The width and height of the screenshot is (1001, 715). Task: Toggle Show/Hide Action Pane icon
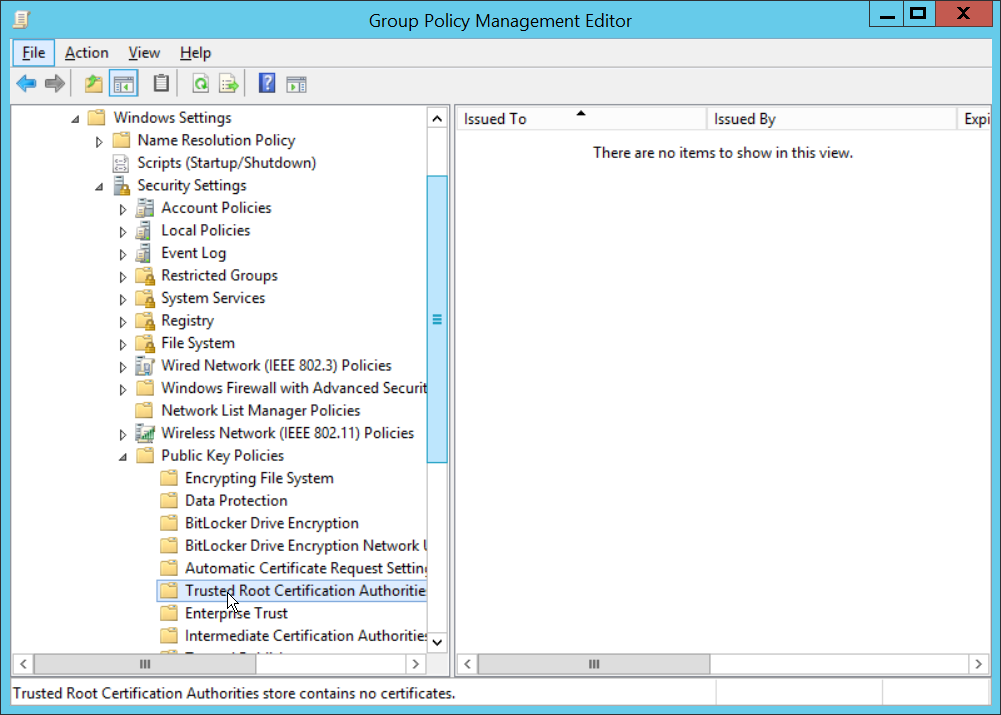tap(297, 84)
